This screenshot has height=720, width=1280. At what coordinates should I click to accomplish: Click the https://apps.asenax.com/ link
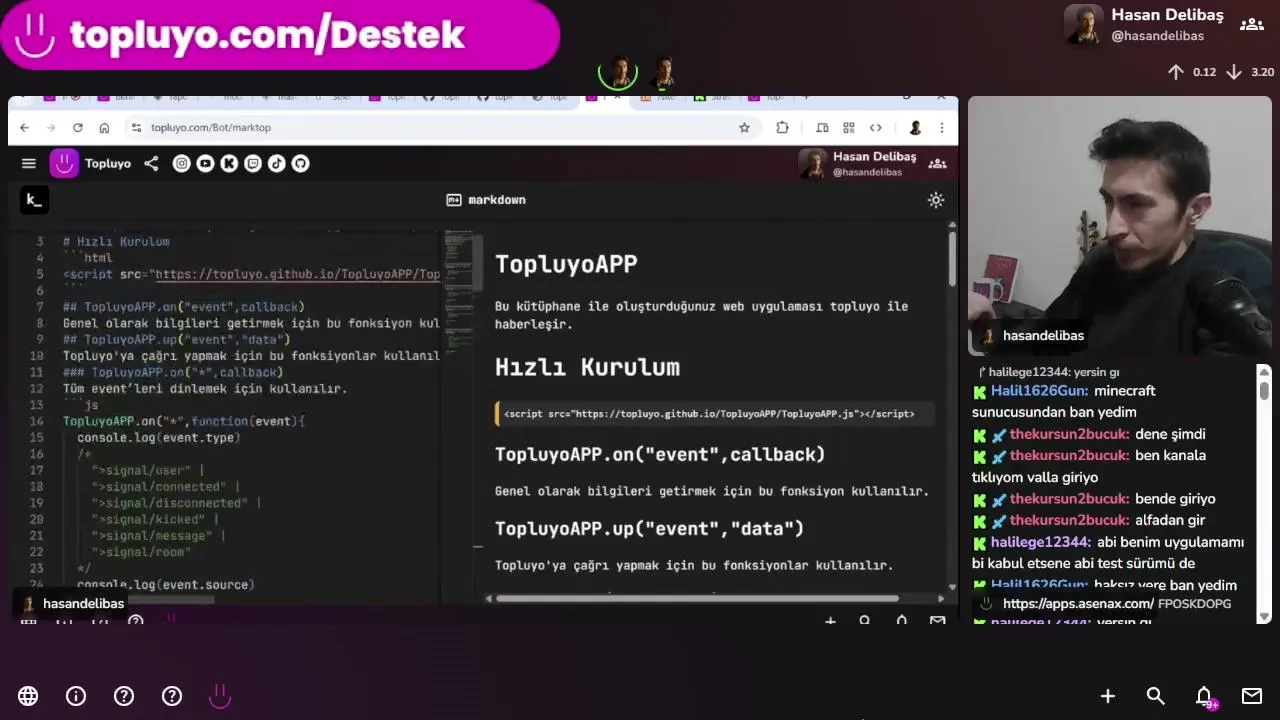1078,604
